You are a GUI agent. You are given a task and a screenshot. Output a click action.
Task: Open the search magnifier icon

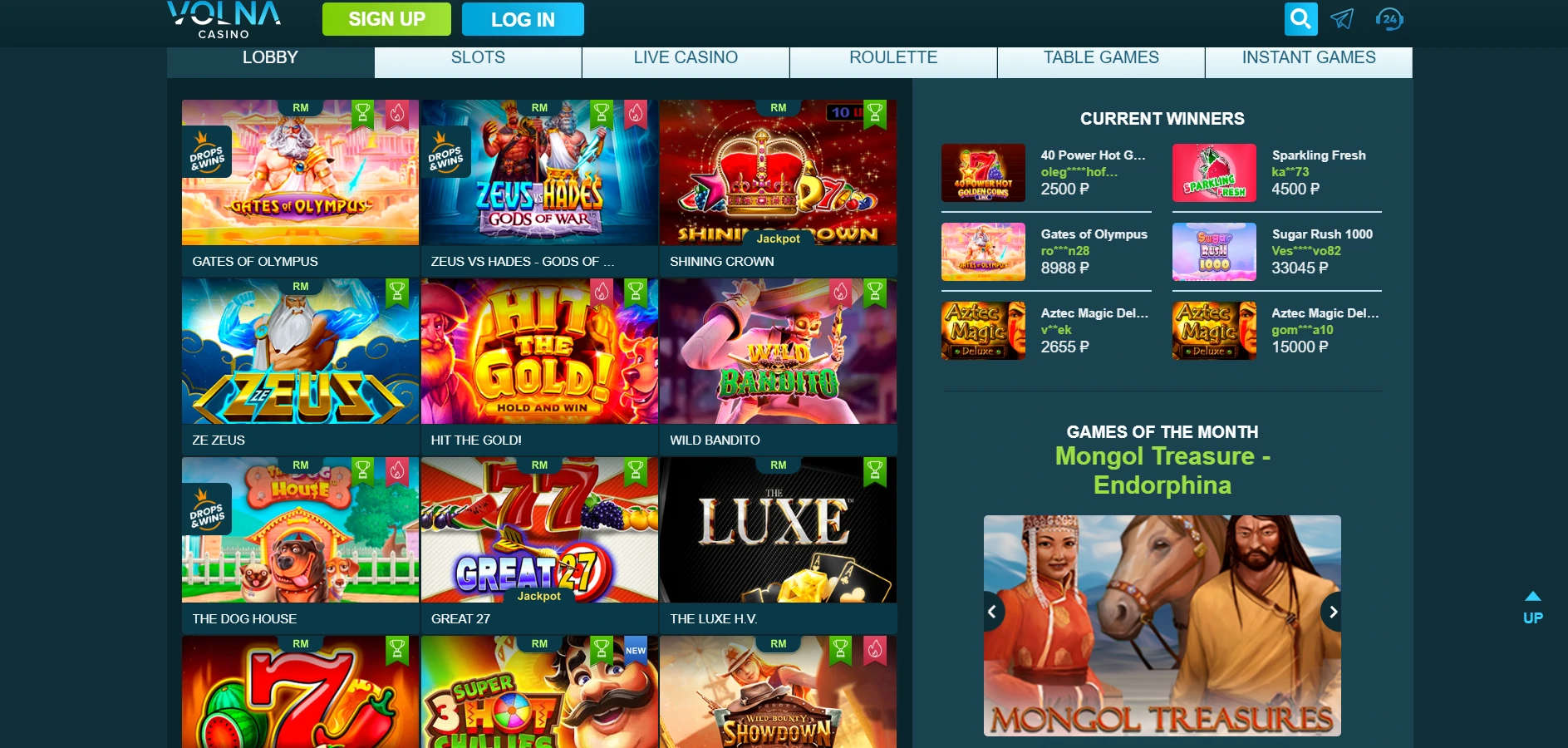tap(1300, 19)
